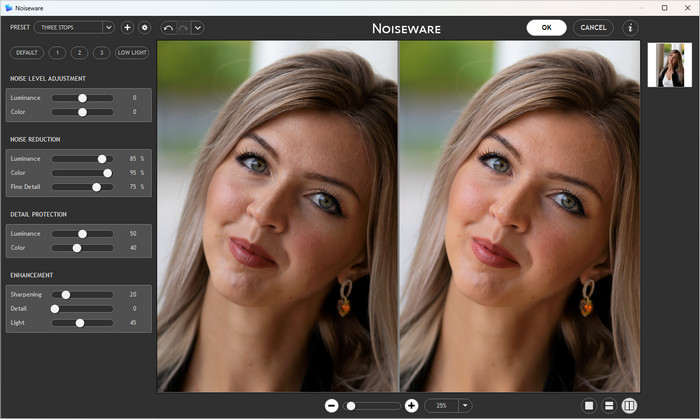Click the zoom in plus icon

point(411,405)
